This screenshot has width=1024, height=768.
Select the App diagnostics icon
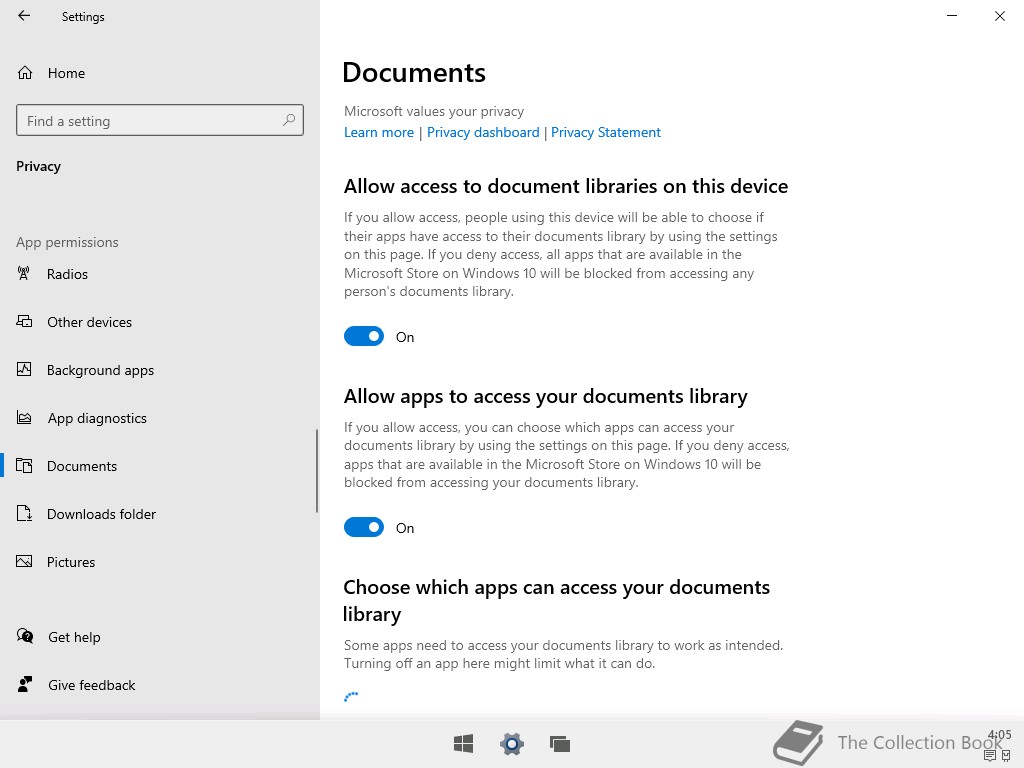24,417
